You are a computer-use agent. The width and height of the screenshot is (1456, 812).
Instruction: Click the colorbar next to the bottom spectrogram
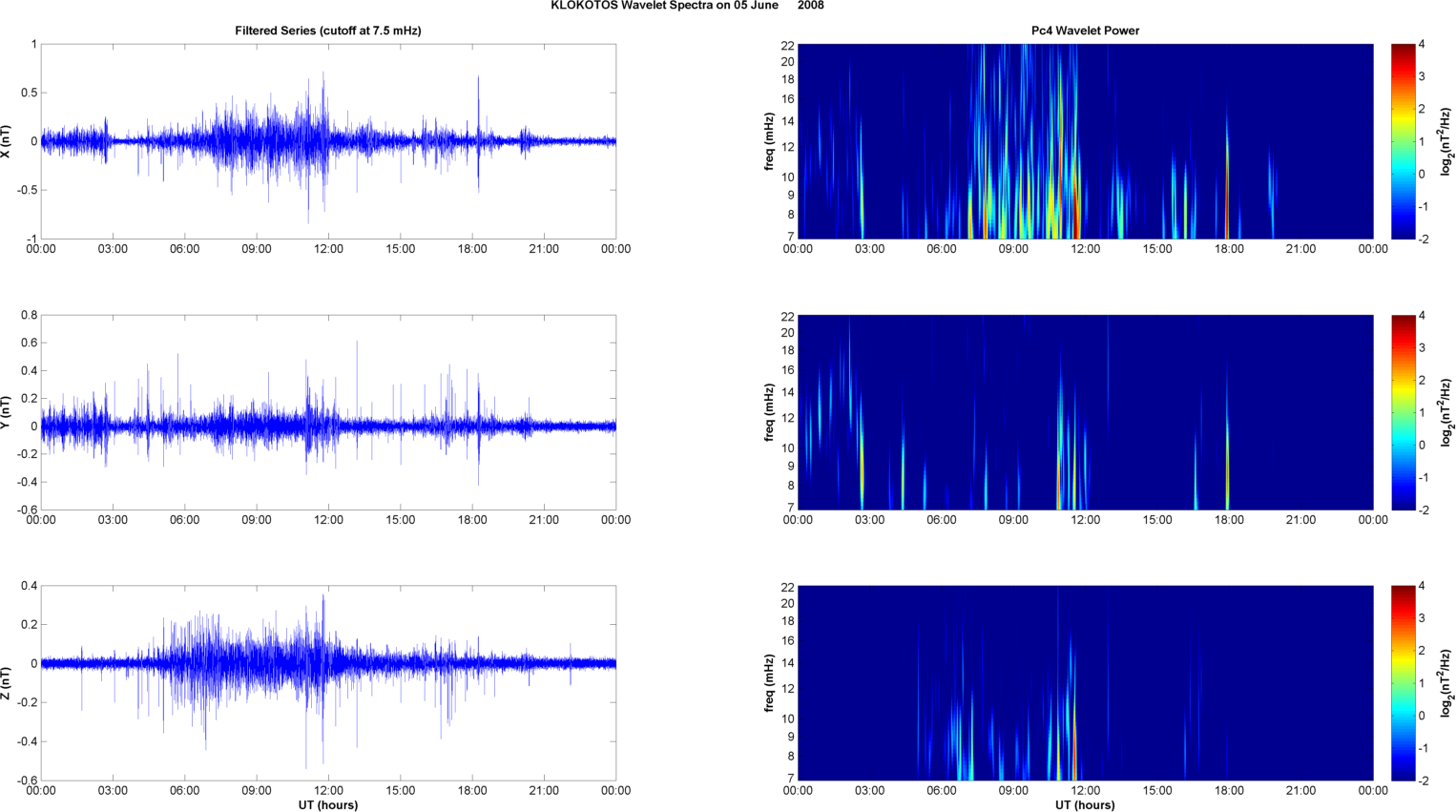click(x=1403, y=683)
